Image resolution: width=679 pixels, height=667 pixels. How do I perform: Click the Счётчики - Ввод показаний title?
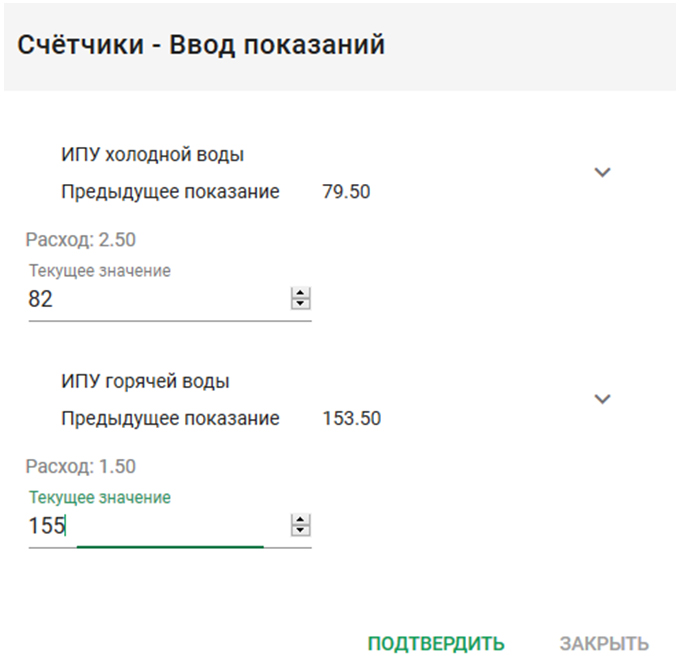(202, 46)
